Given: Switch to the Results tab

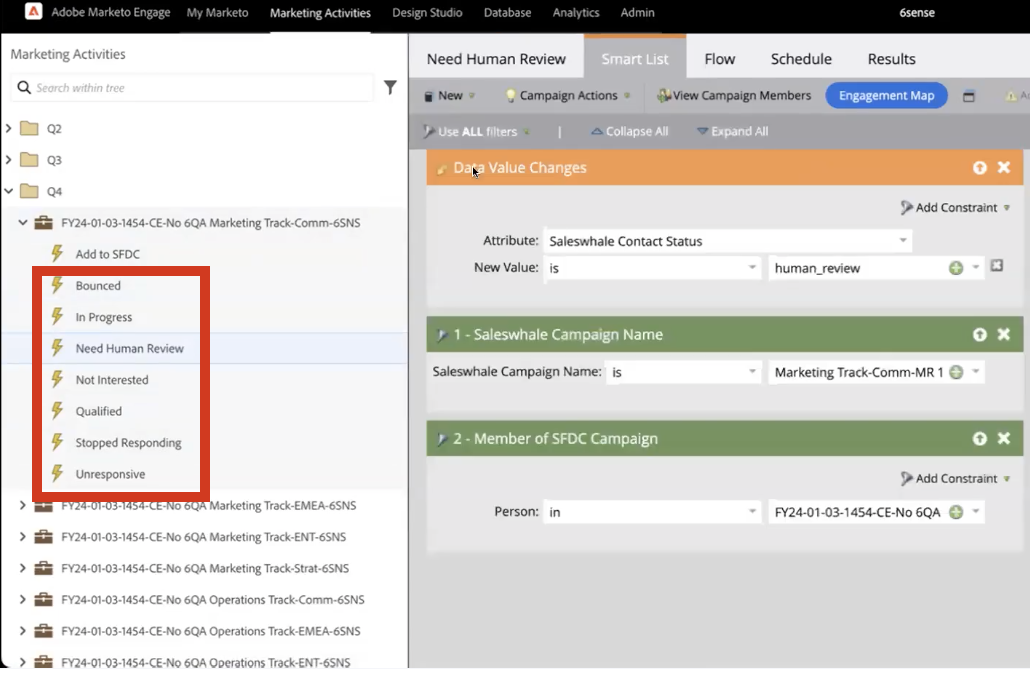Looking at the screenshot, I should 891,59.
